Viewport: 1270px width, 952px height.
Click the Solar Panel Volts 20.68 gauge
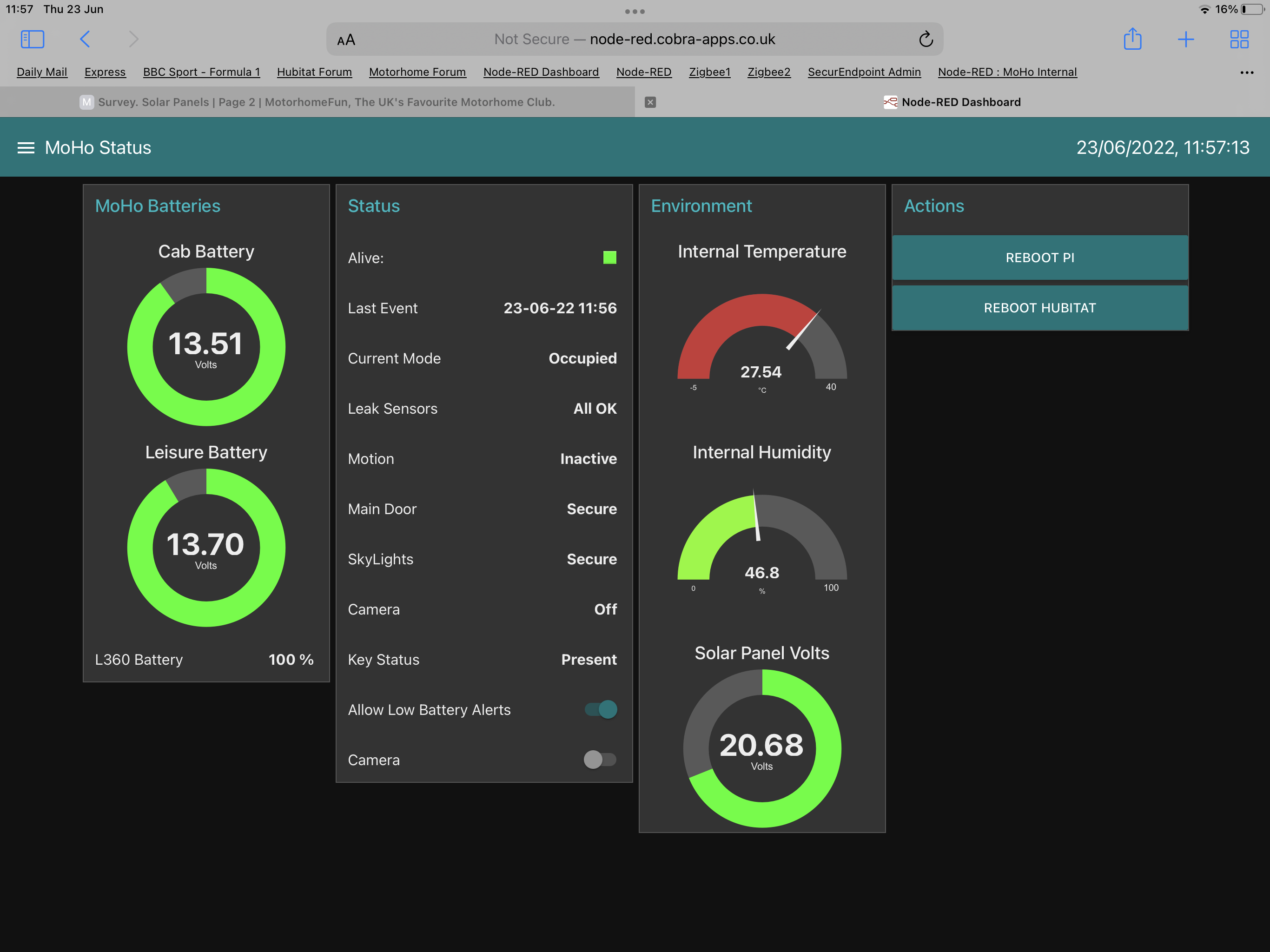click(762, 749)
